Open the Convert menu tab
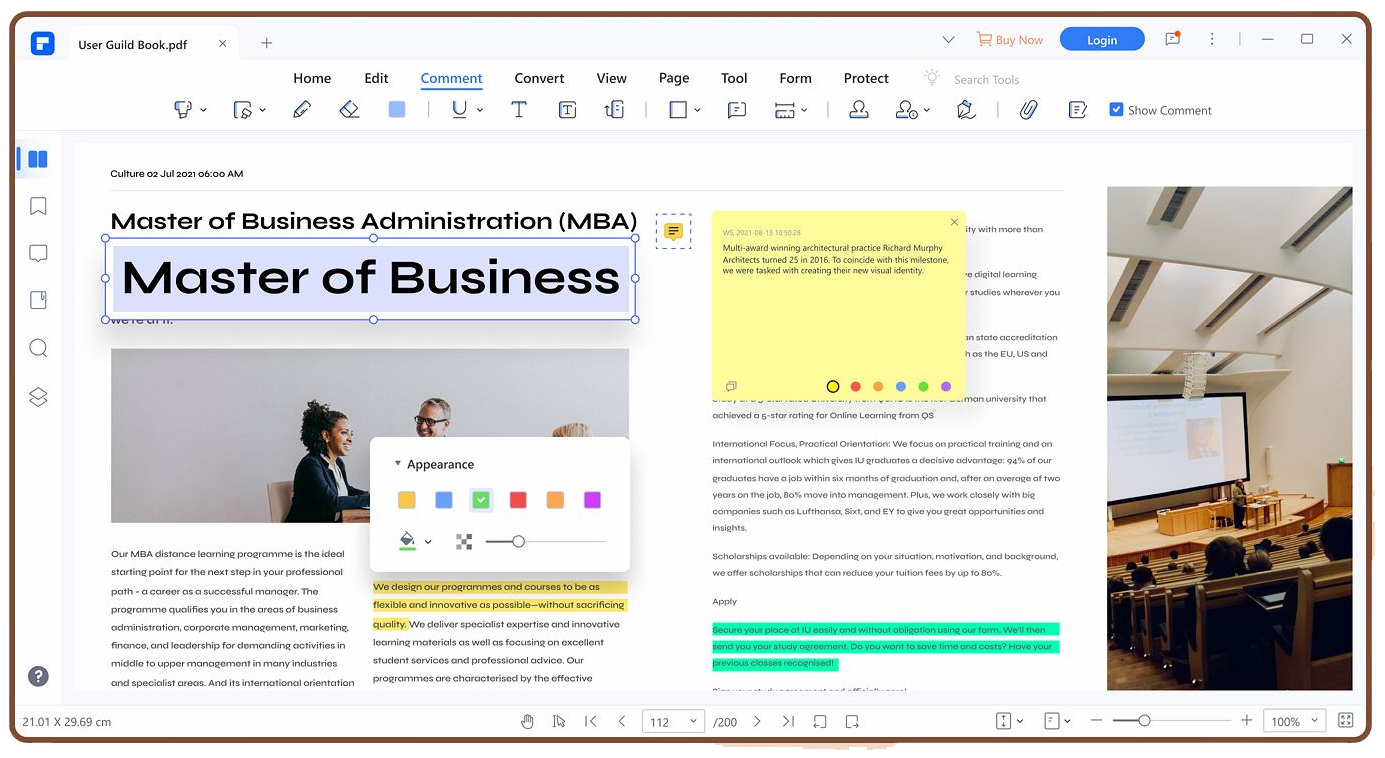 539,78
